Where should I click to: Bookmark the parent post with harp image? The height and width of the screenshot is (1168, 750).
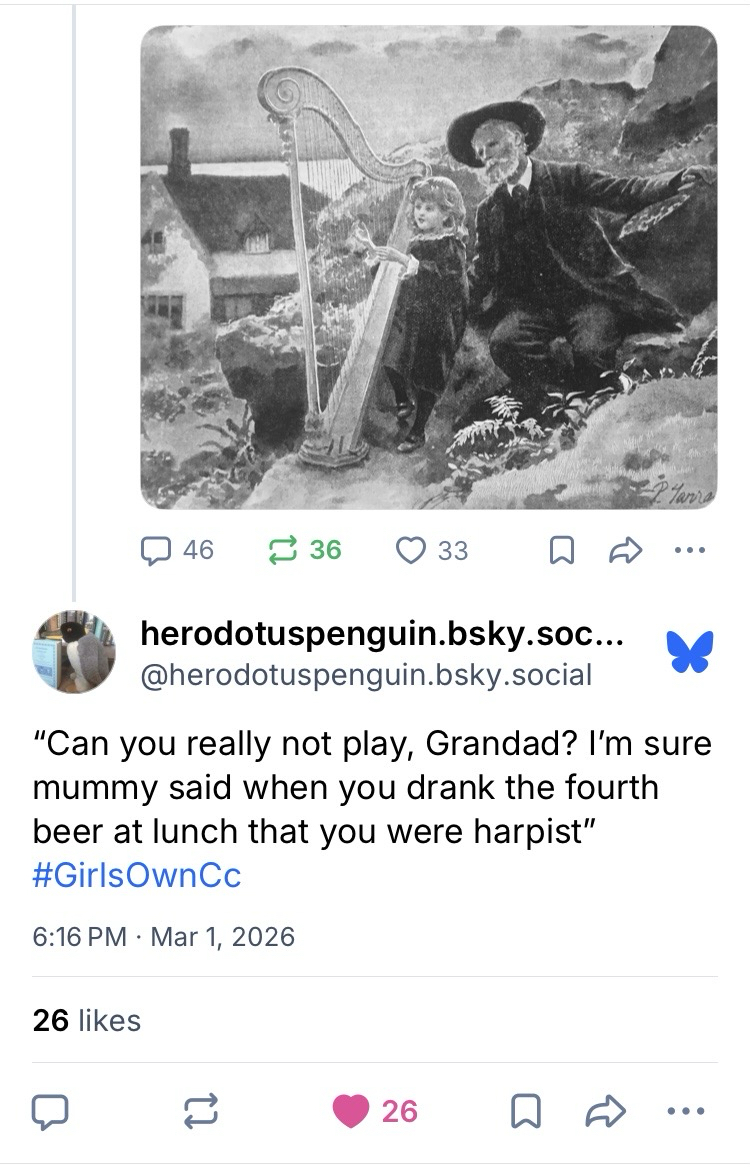coord(563,550)
